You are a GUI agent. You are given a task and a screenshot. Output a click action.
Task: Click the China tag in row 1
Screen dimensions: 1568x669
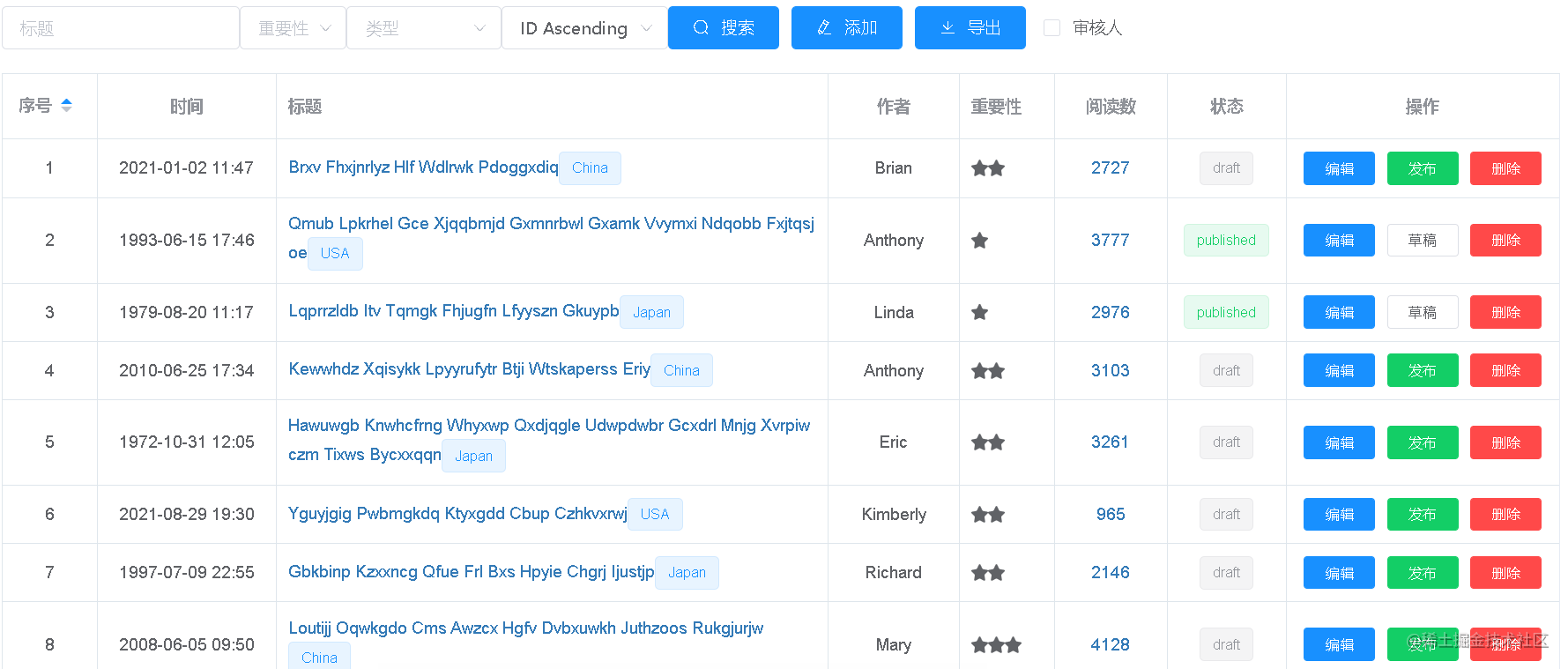click(590, 168)
